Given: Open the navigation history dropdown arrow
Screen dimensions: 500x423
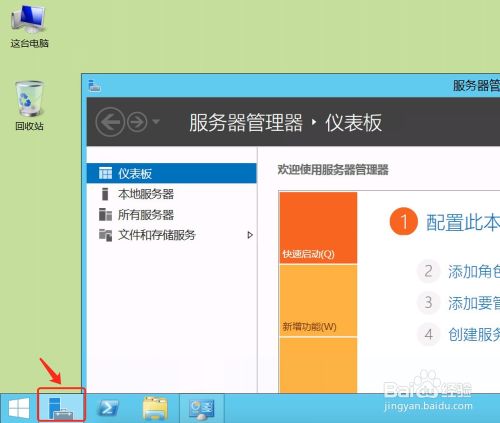Looking at the screenshot, I should pyautogui.click(x=156, y=121).
